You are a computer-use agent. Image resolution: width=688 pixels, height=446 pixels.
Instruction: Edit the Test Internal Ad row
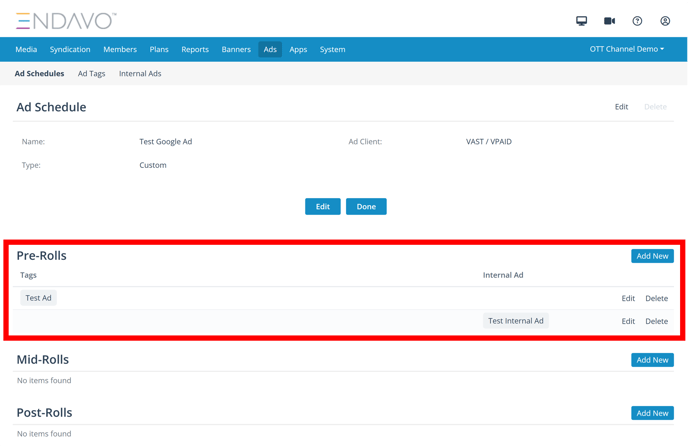628,321
